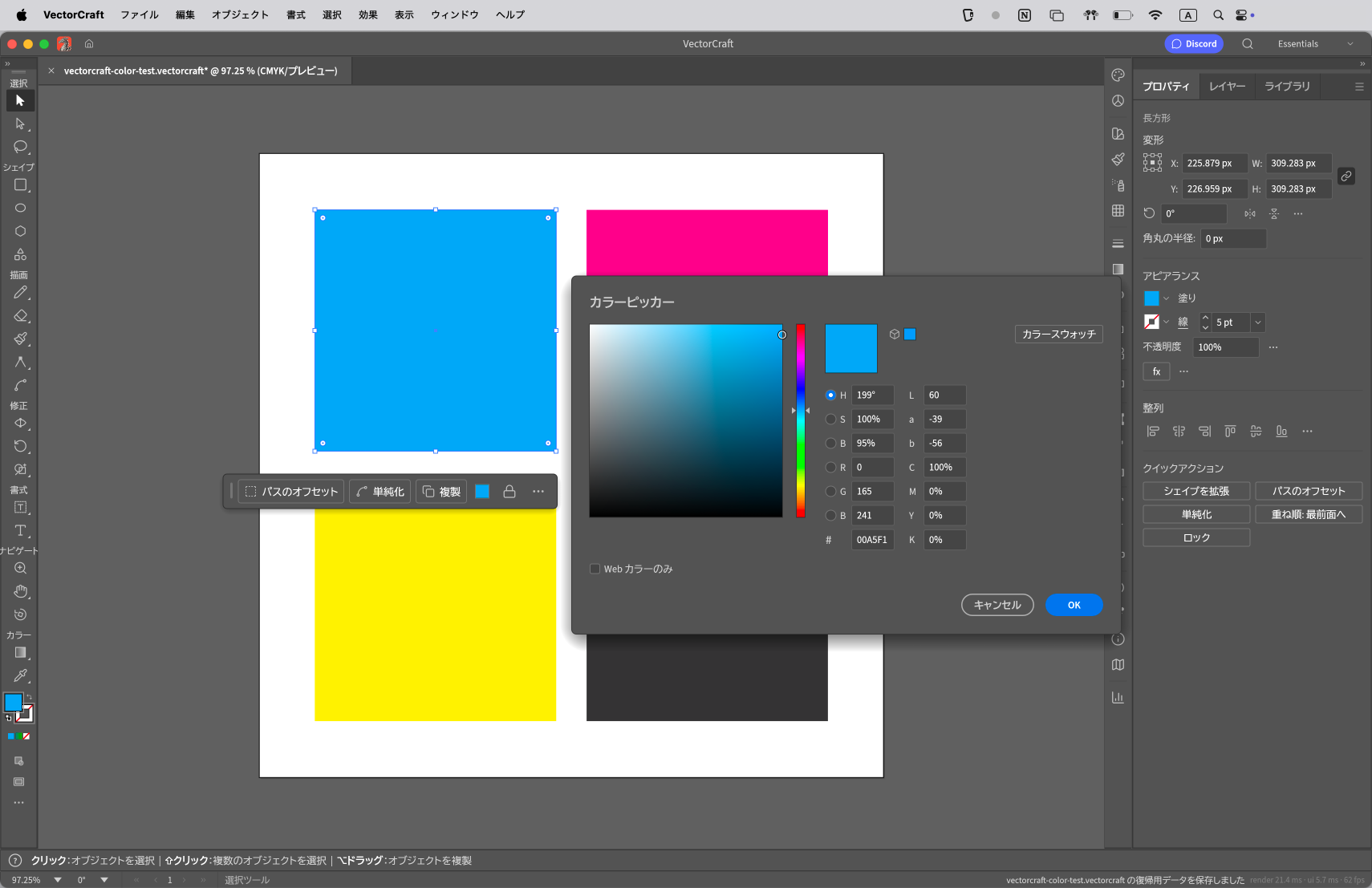Select the Rotate tool in toolbar
Image resolution: width=1372 pixels, height=888 pixels.
[20, 446]
